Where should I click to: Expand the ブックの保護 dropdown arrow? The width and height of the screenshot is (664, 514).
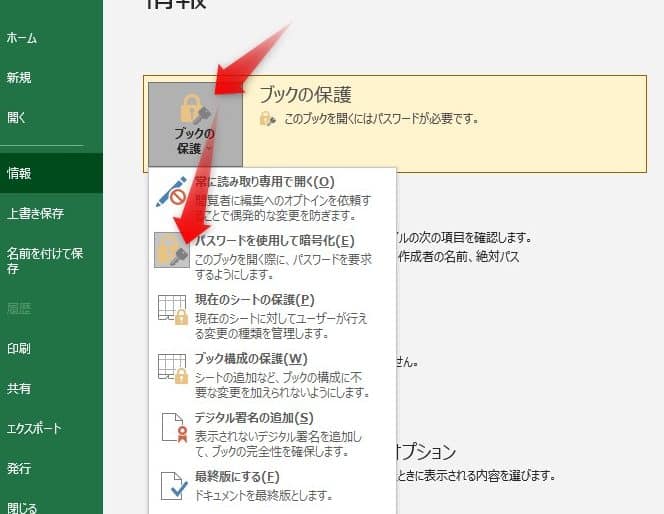[x=209, y=149]
